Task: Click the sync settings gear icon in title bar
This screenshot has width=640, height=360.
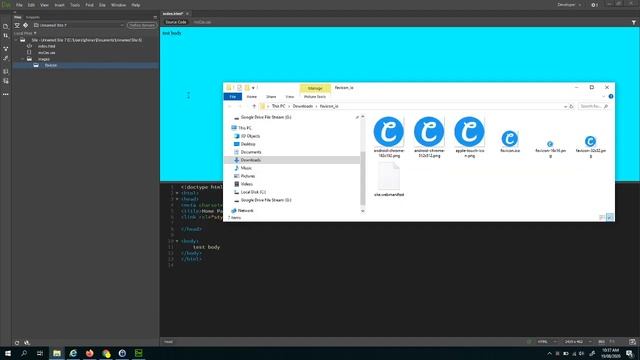Action: 594,5
